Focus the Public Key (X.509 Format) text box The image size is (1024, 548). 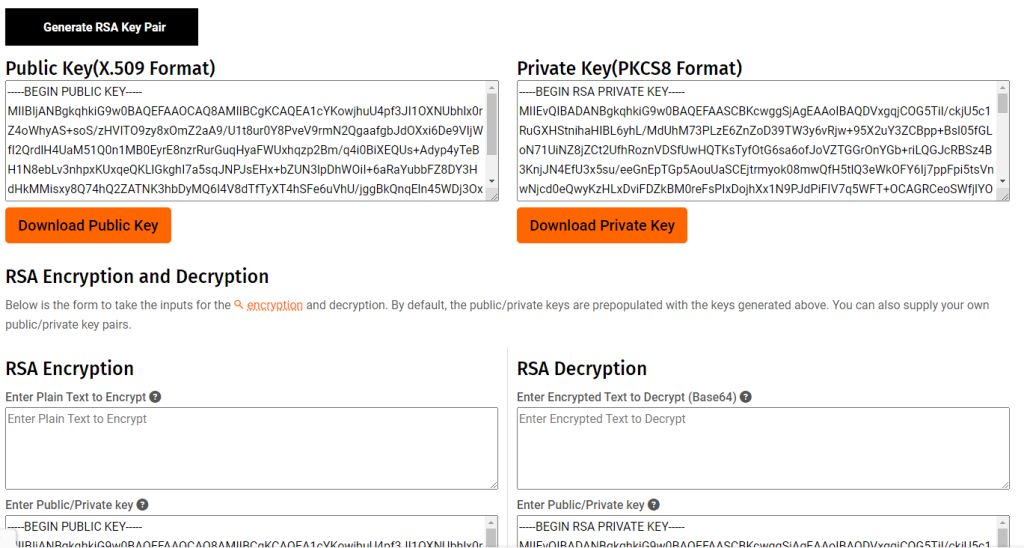[x=245, y=141]
